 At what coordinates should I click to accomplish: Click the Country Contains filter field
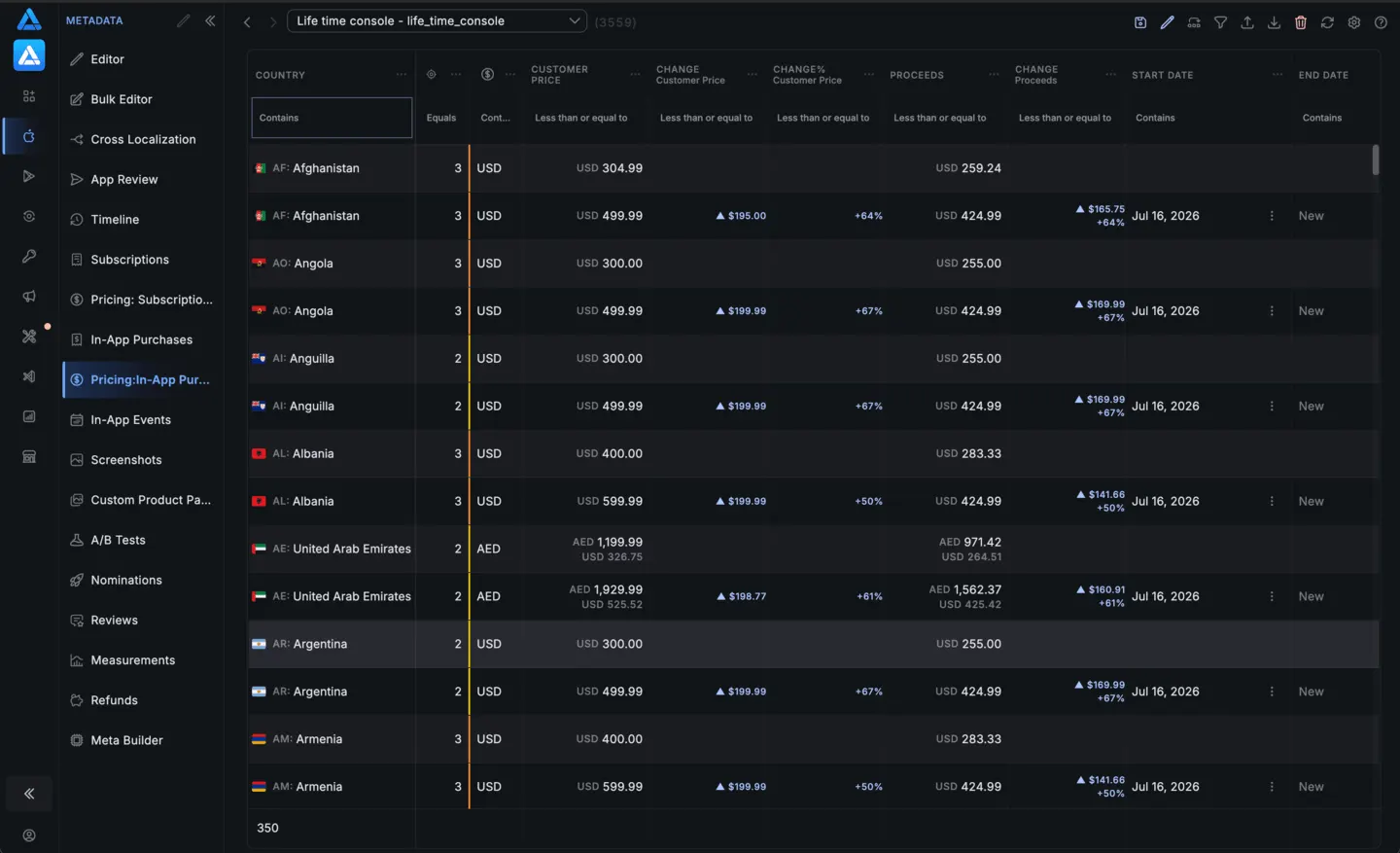(332, 118)
